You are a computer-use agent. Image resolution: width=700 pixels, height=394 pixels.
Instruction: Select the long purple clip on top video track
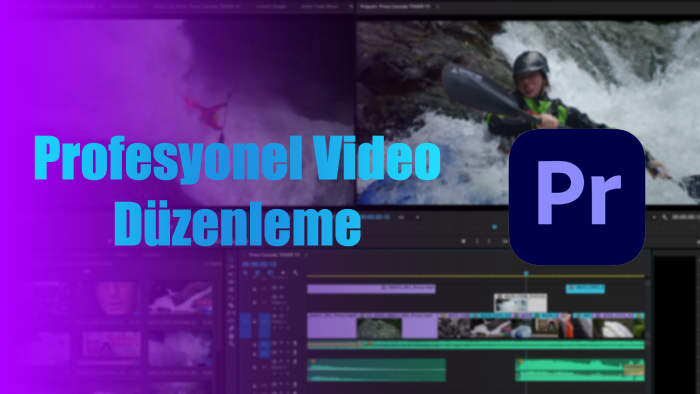371,289
